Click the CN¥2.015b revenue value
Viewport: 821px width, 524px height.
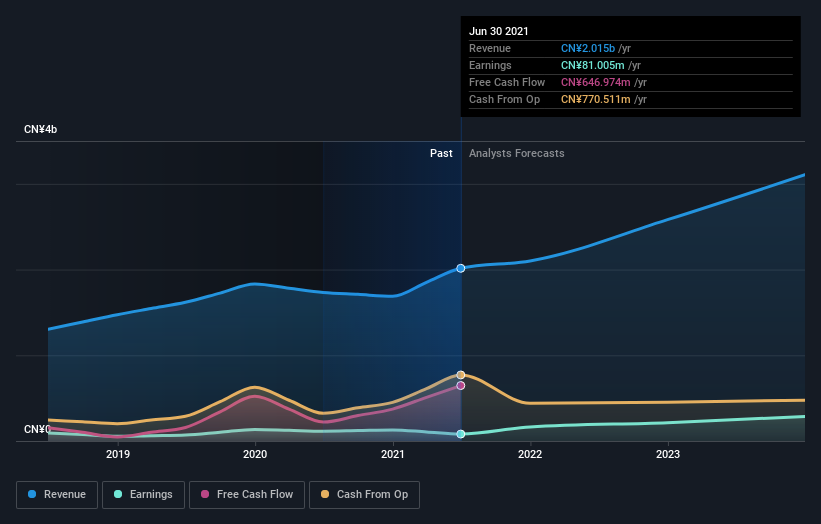[587, 48]
